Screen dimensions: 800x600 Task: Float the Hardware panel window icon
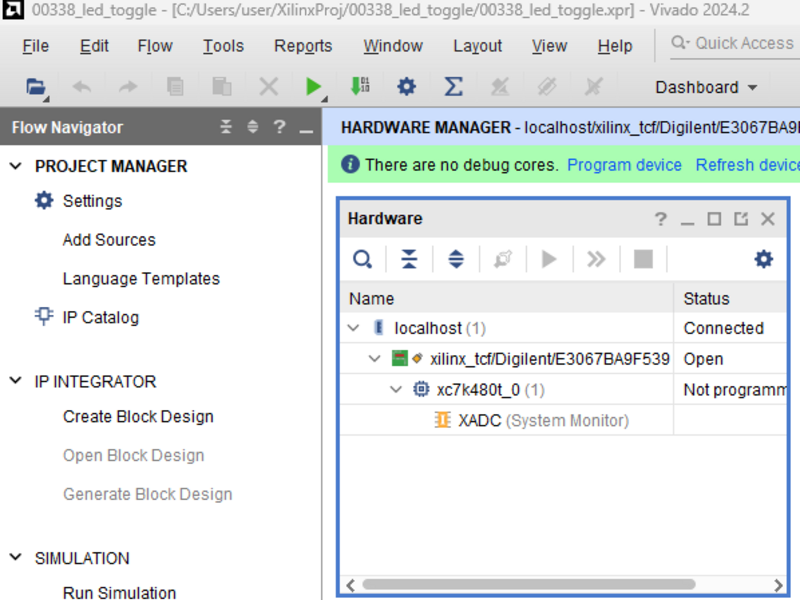[741, 219]
